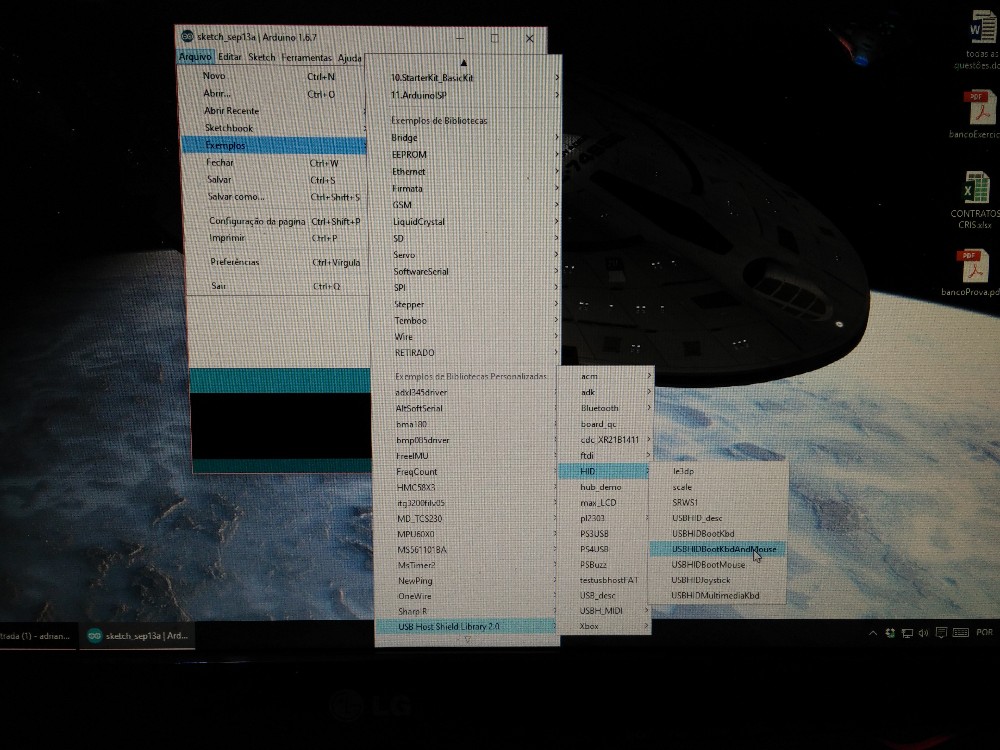Screen dimensions: 1000x750
Task: Expand SD library examples
Action: pos(464,239)
